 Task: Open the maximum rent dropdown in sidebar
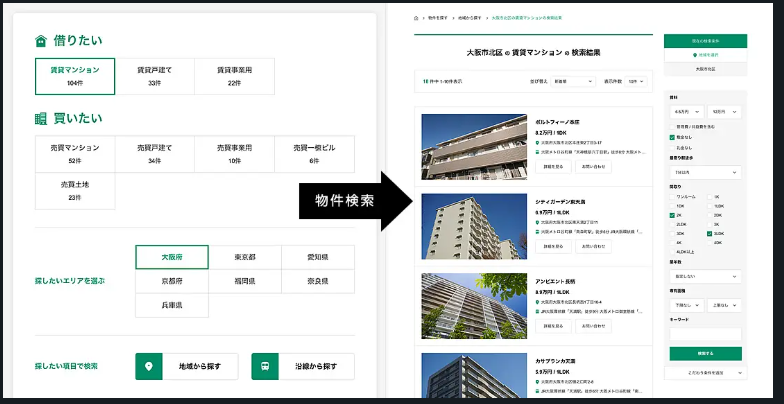[x=724, y=112]
